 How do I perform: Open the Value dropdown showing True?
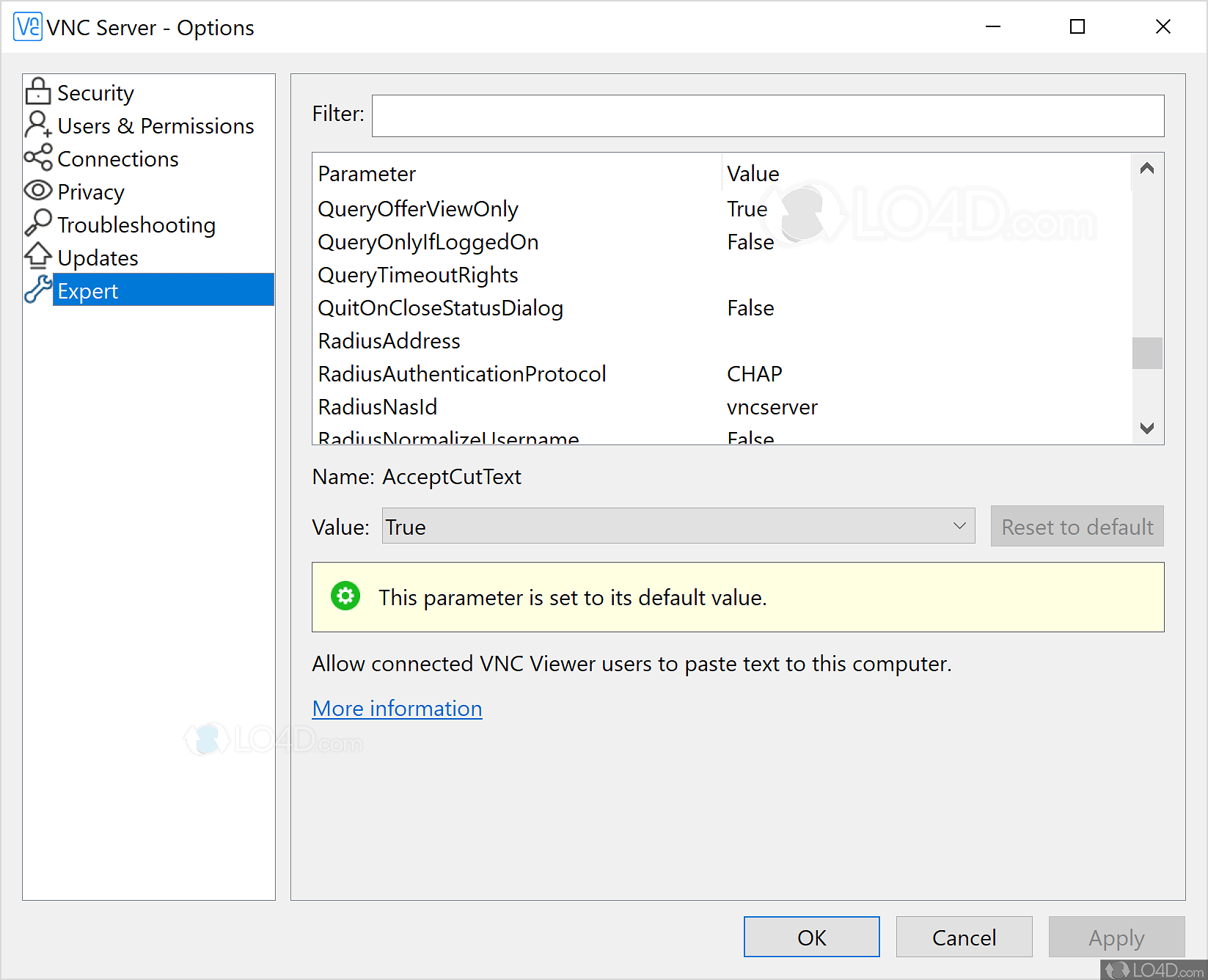(678, 527)
